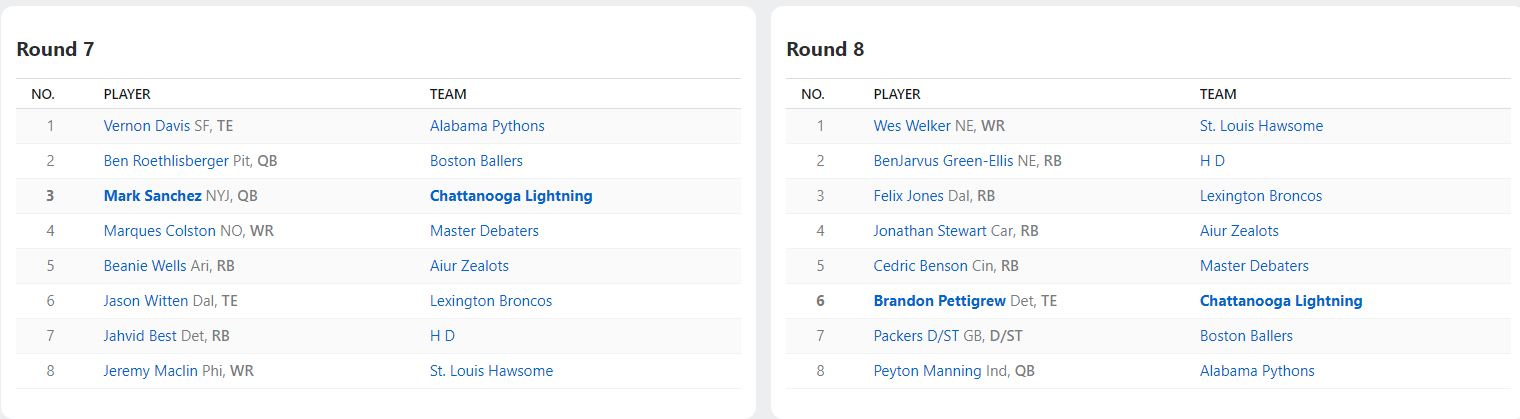Open Mark Sanchez player profile
This screenshot has width=1520, height=419.
point(152,196)
